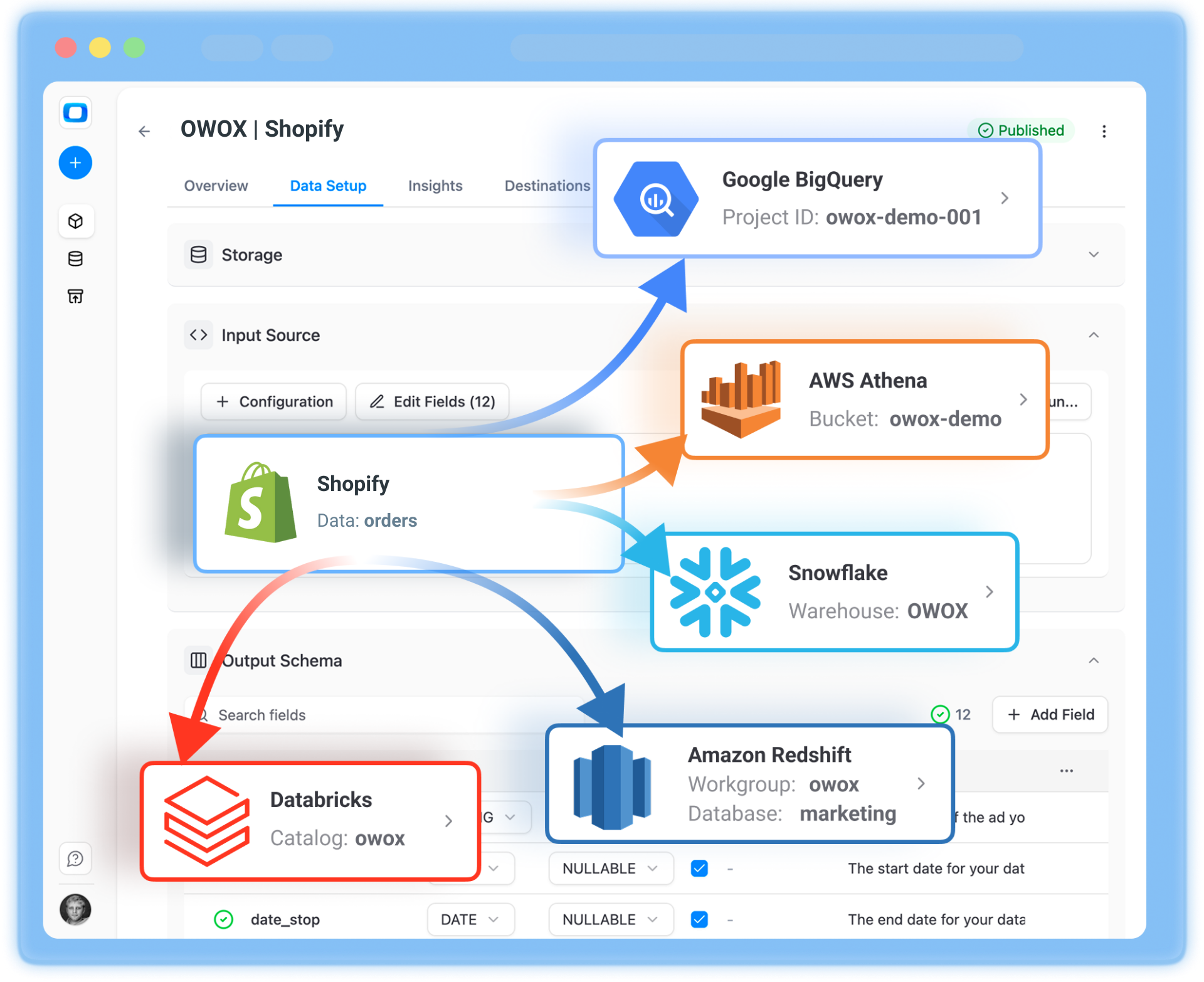The width and height of the screenshot is (1204, 982).
Task: Check the NULLABLE checkbox on date_stop row
Action: [699, 919]
